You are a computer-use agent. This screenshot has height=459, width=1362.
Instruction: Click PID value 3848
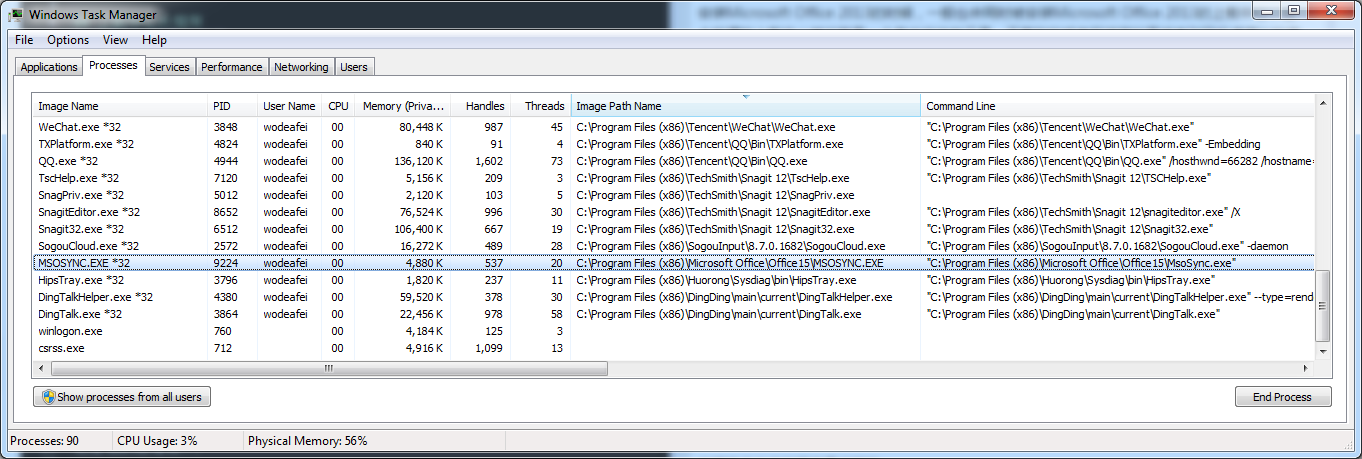click(225, 127)
